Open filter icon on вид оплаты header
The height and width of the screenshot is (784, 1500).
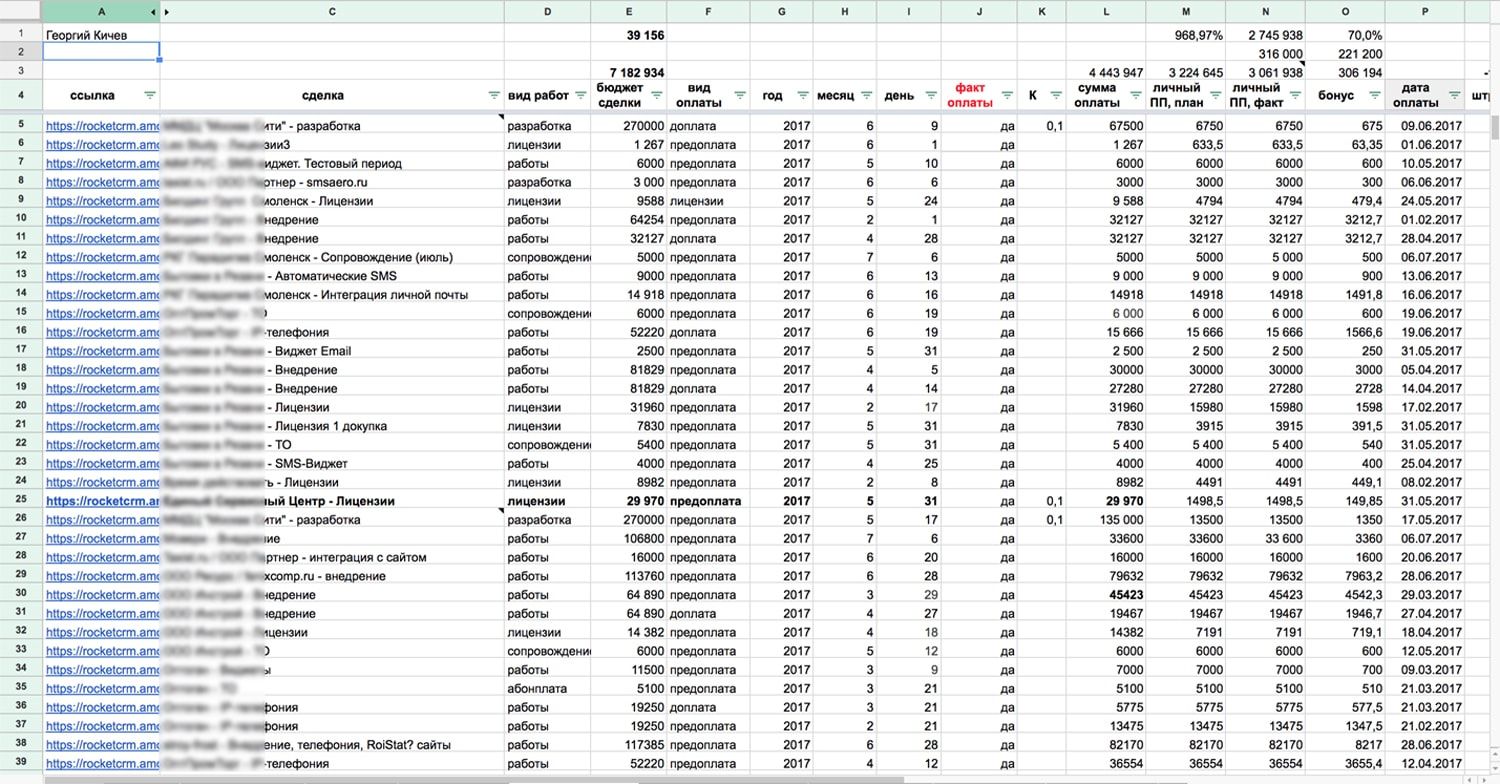pyautogui.click(x=739, y=95)
